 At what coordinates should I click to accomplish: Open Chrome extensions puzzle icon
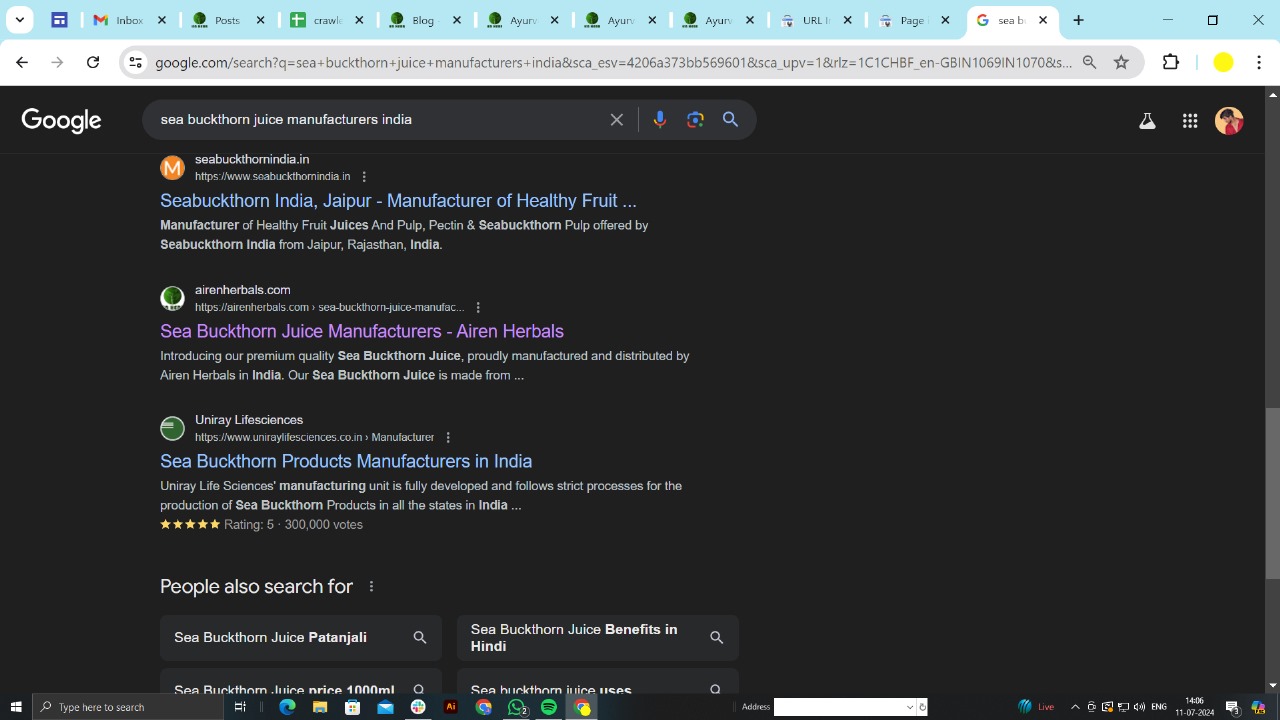pos(1171,62)
